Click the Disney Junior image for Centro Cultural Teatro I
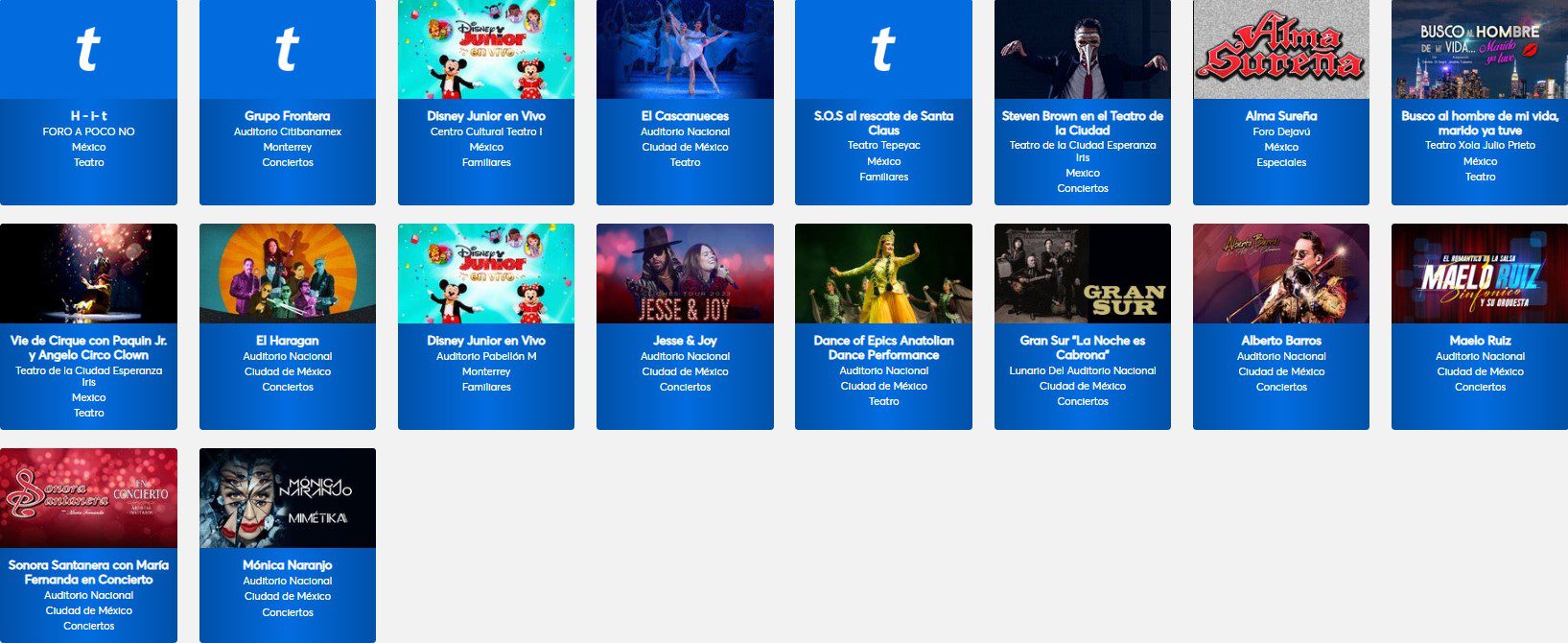This screenshot has width=1568, height=643. coord(486,49)
